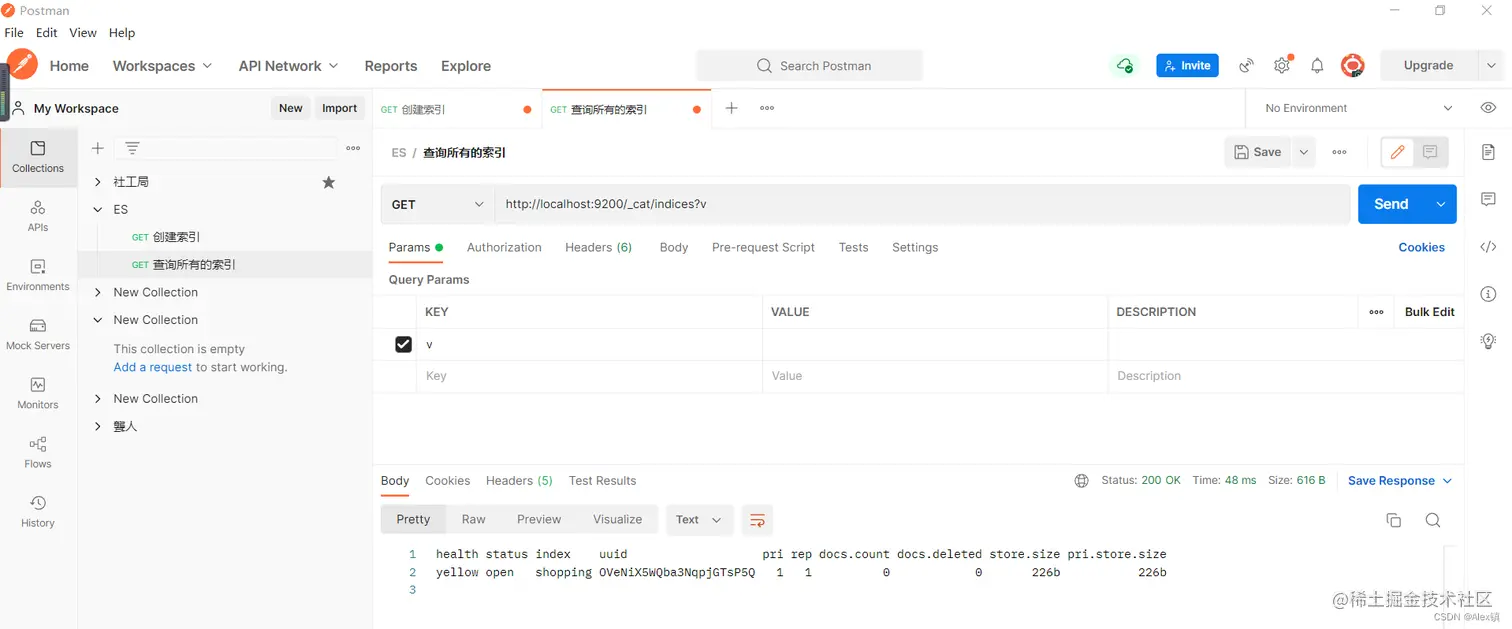
Task: Uncheck the v query param checkbox
Action: 403,344
